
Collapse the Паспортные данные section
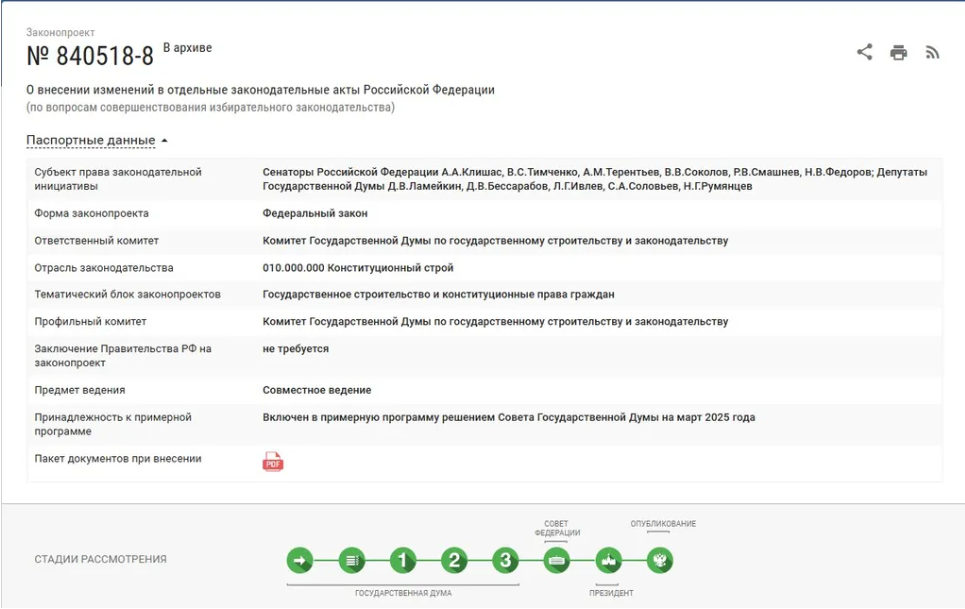97,140
